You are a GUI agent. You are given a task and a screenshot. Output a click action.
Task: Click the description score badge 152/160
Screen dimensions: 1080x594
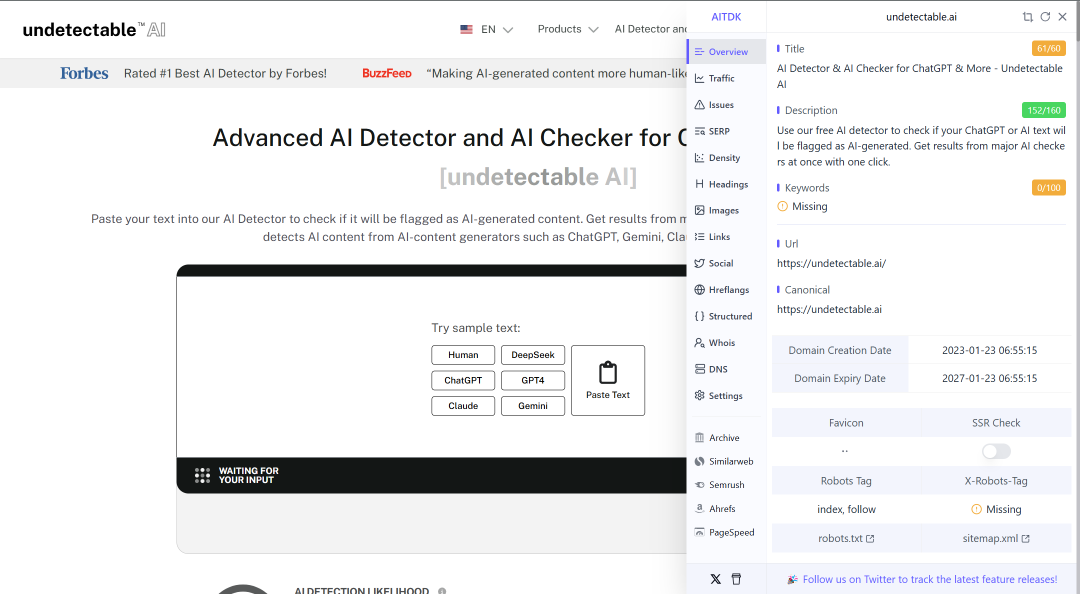[x=1043, y=110]
